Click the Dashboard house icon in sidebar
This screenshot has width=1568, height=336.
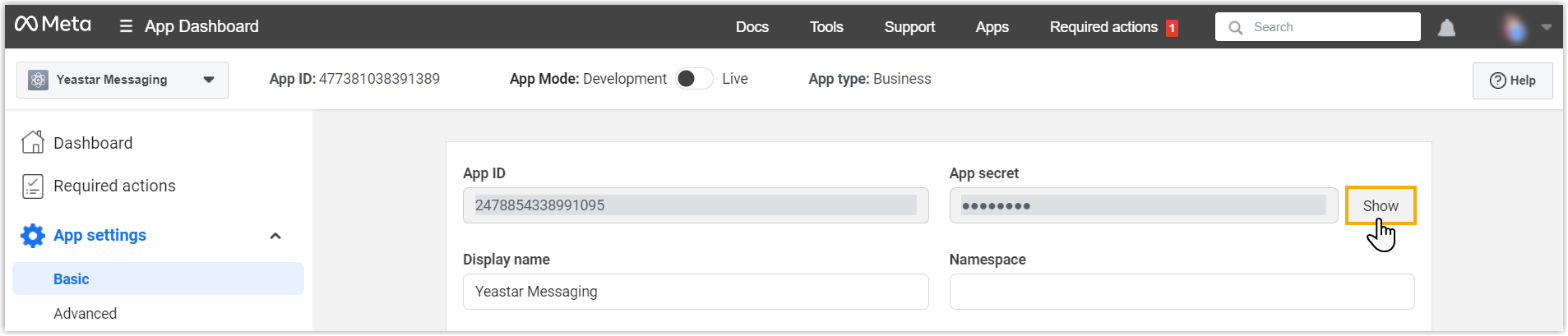click(x=33, y=142)
